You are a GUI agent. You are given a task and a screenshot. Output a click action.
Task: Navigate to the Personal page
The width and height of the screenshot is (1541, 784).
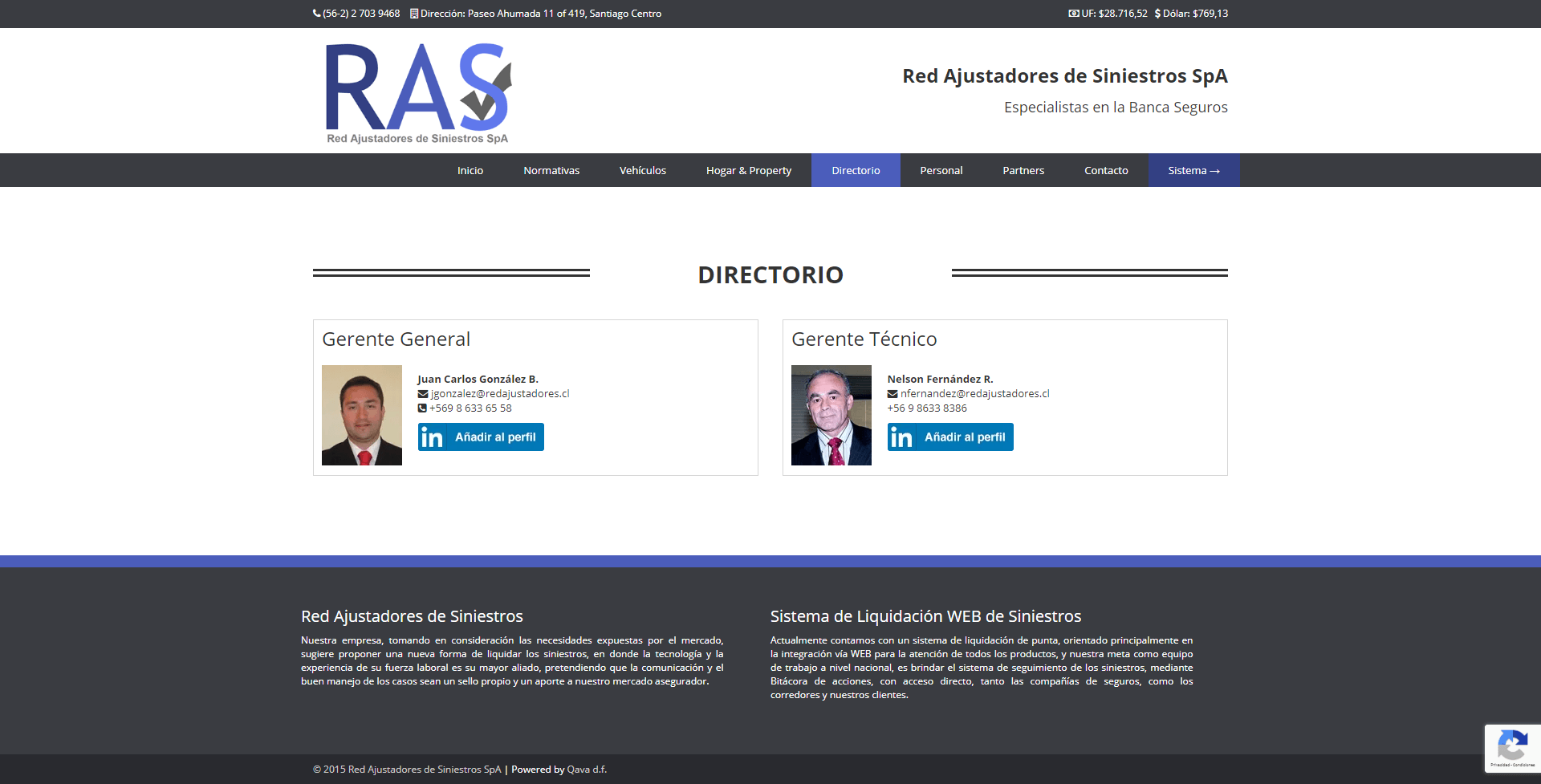point(941,170)
